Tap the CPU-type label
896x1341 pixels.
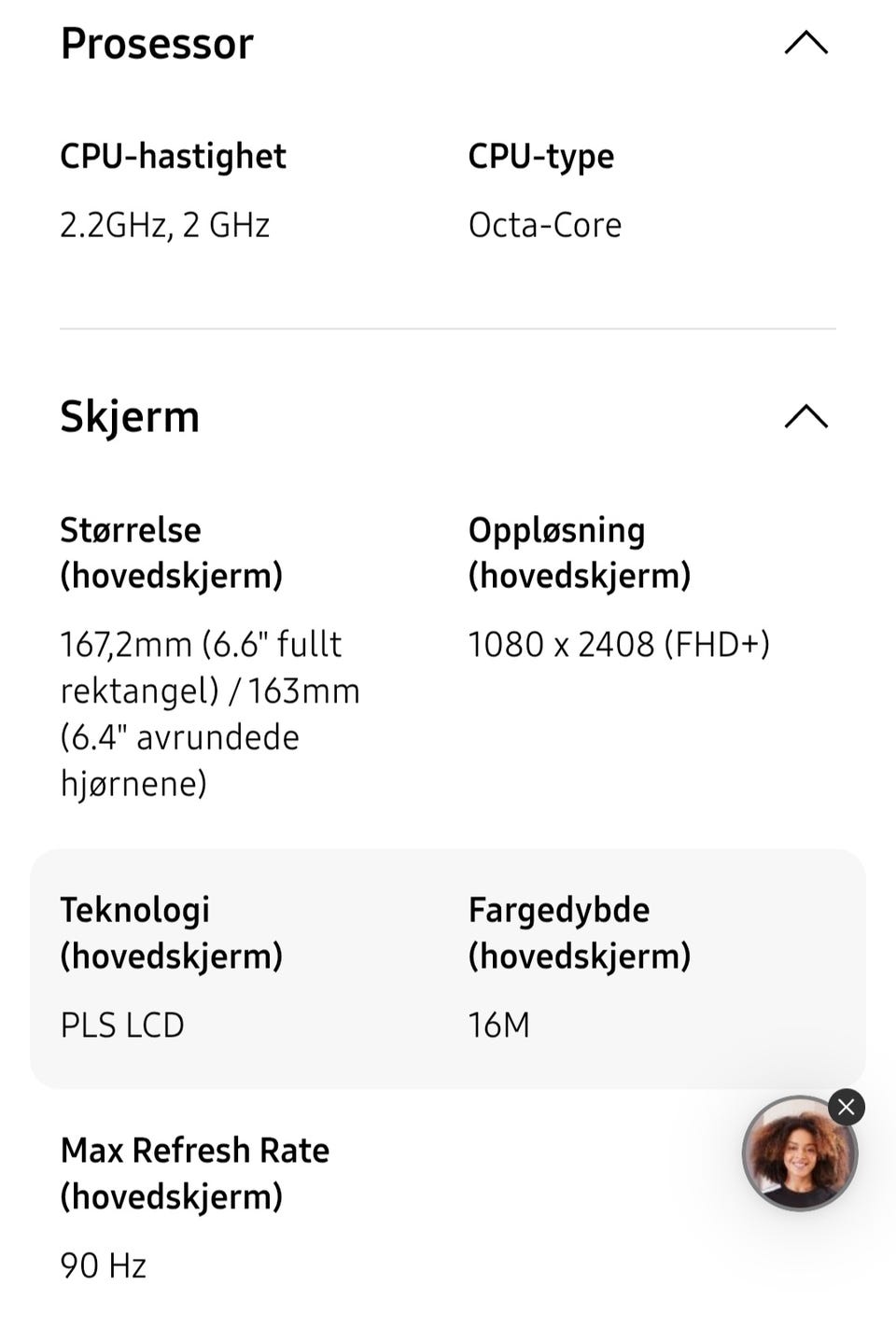point(541,157)
